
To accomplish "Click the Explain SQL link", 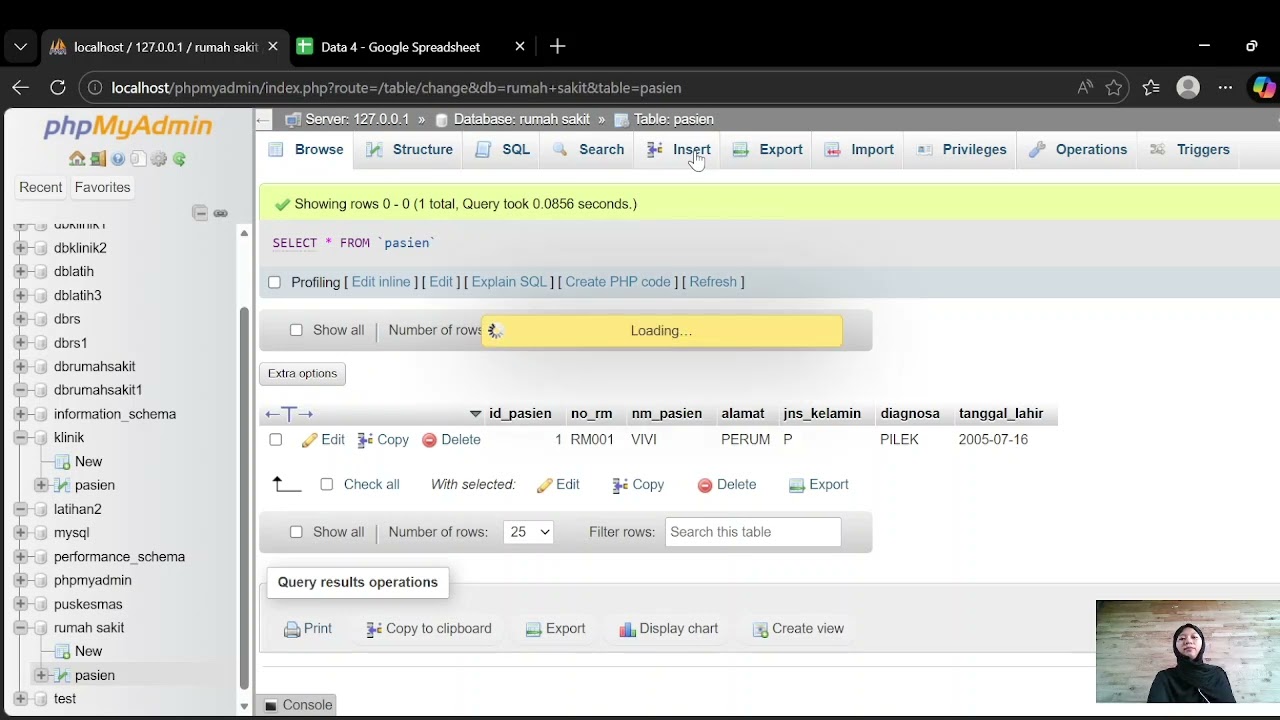I will point(509,282).
